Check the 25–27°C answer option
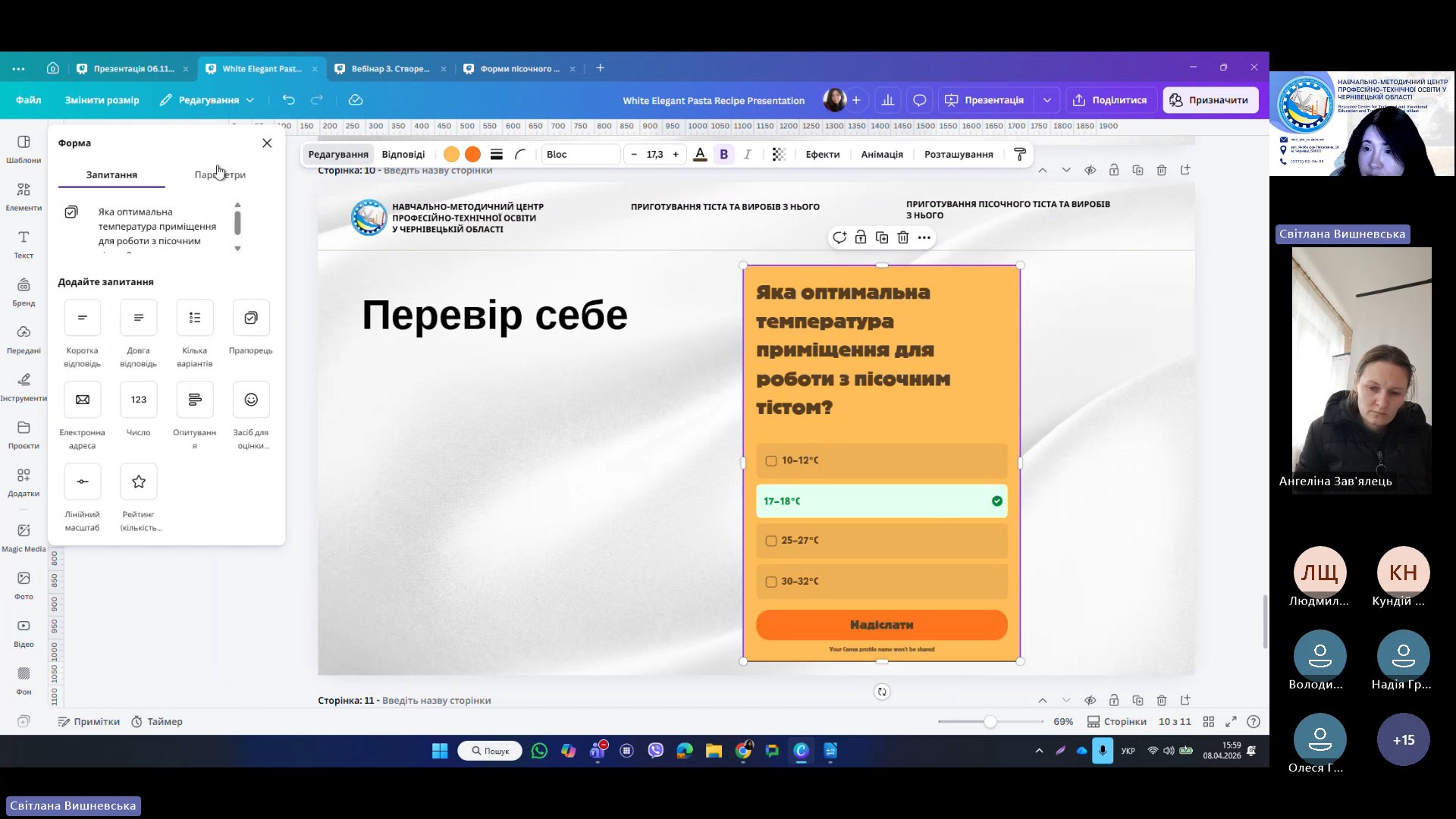1456x819 pixels. (x=771, y=541)
